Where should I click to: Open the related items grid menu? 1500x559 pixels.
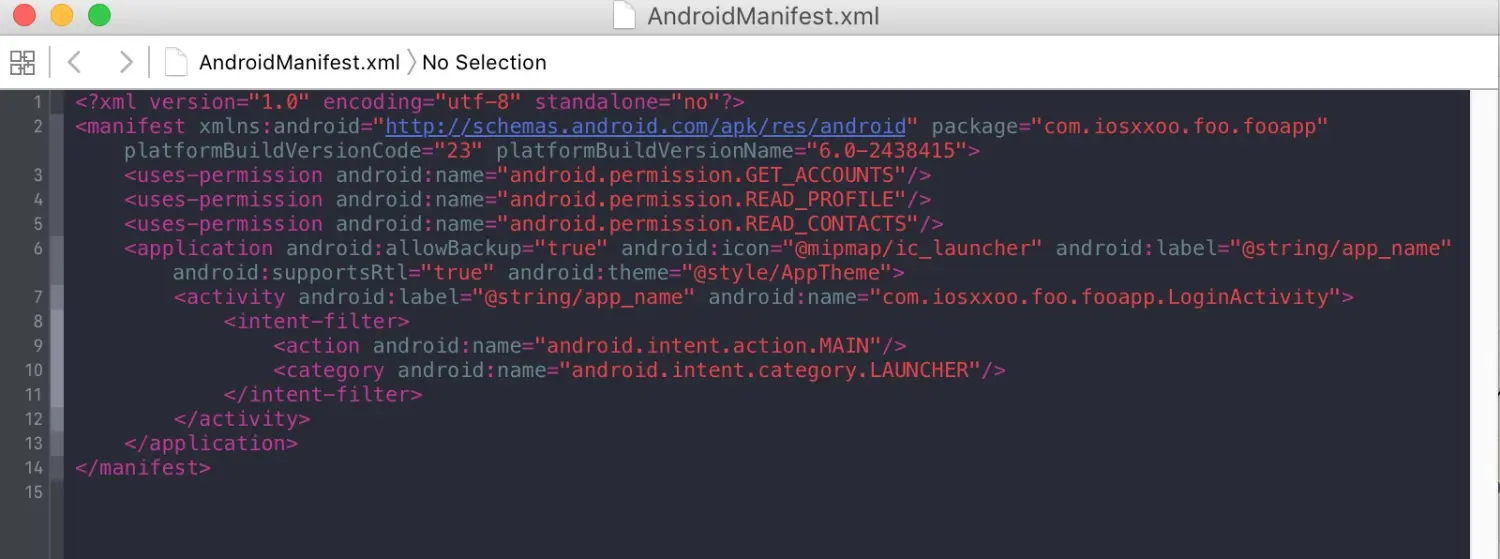coord(22,62)
